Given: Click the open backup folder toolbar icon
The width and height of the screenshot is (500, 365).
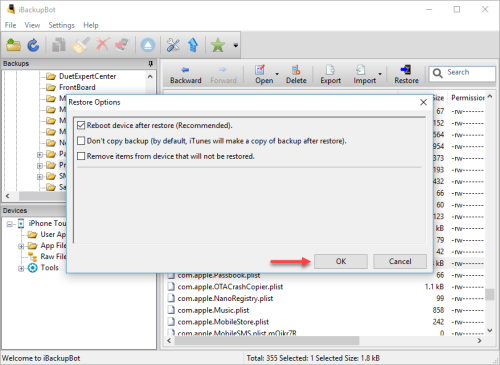Looking at the screenshot, I should pyautogui.click(x=13, y=45).
